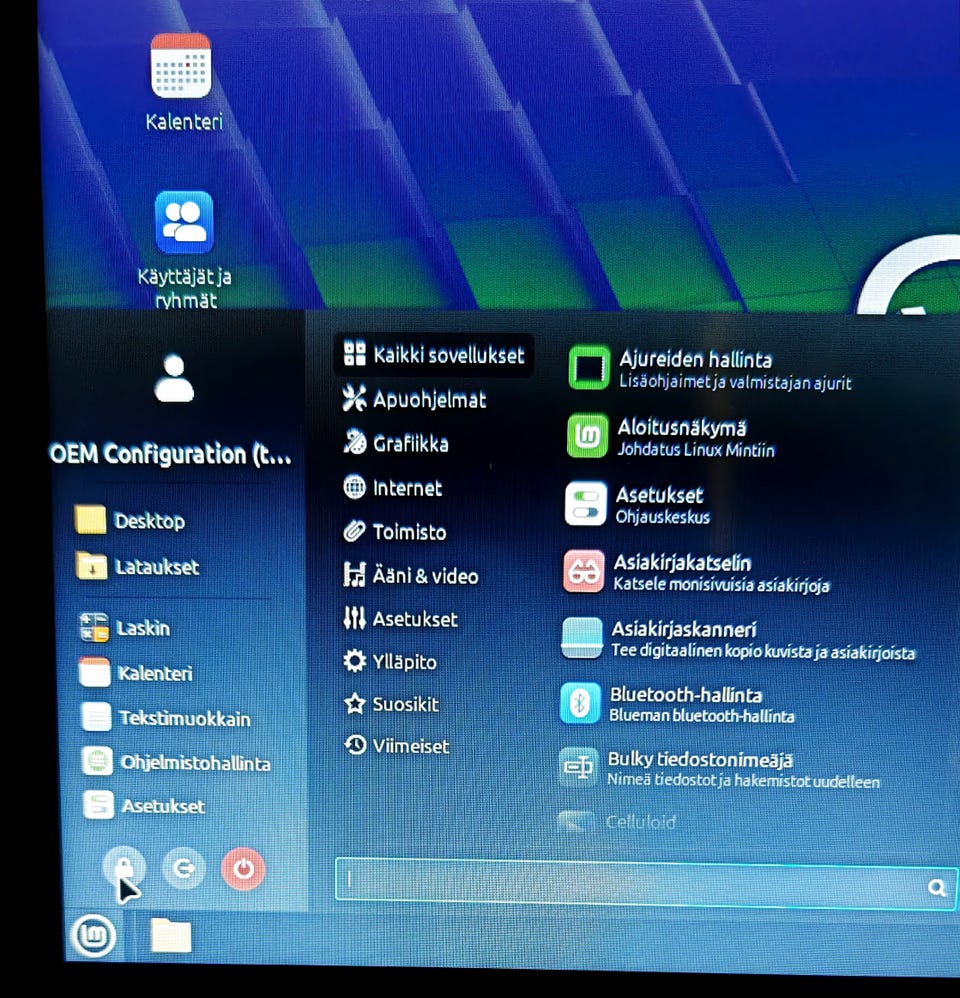This screenshot has height=998, width=960.
Task: Launch Kalenteri from sidebar favorites
Action: pyautogui.click(x=136, y=673)
